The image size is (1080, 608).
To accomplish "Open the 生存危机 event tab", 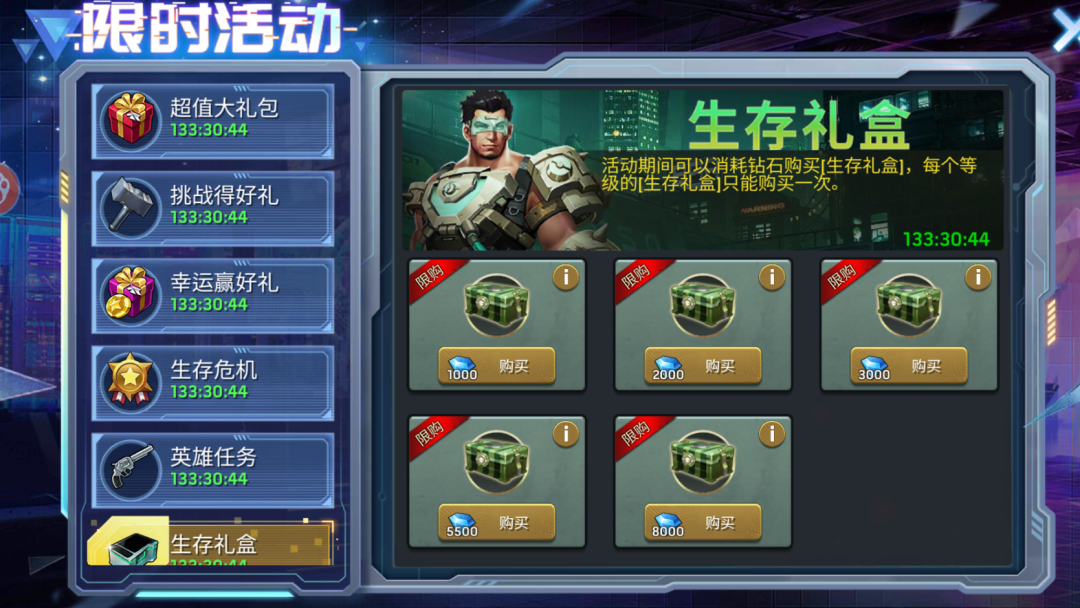I will pos(213,384).
